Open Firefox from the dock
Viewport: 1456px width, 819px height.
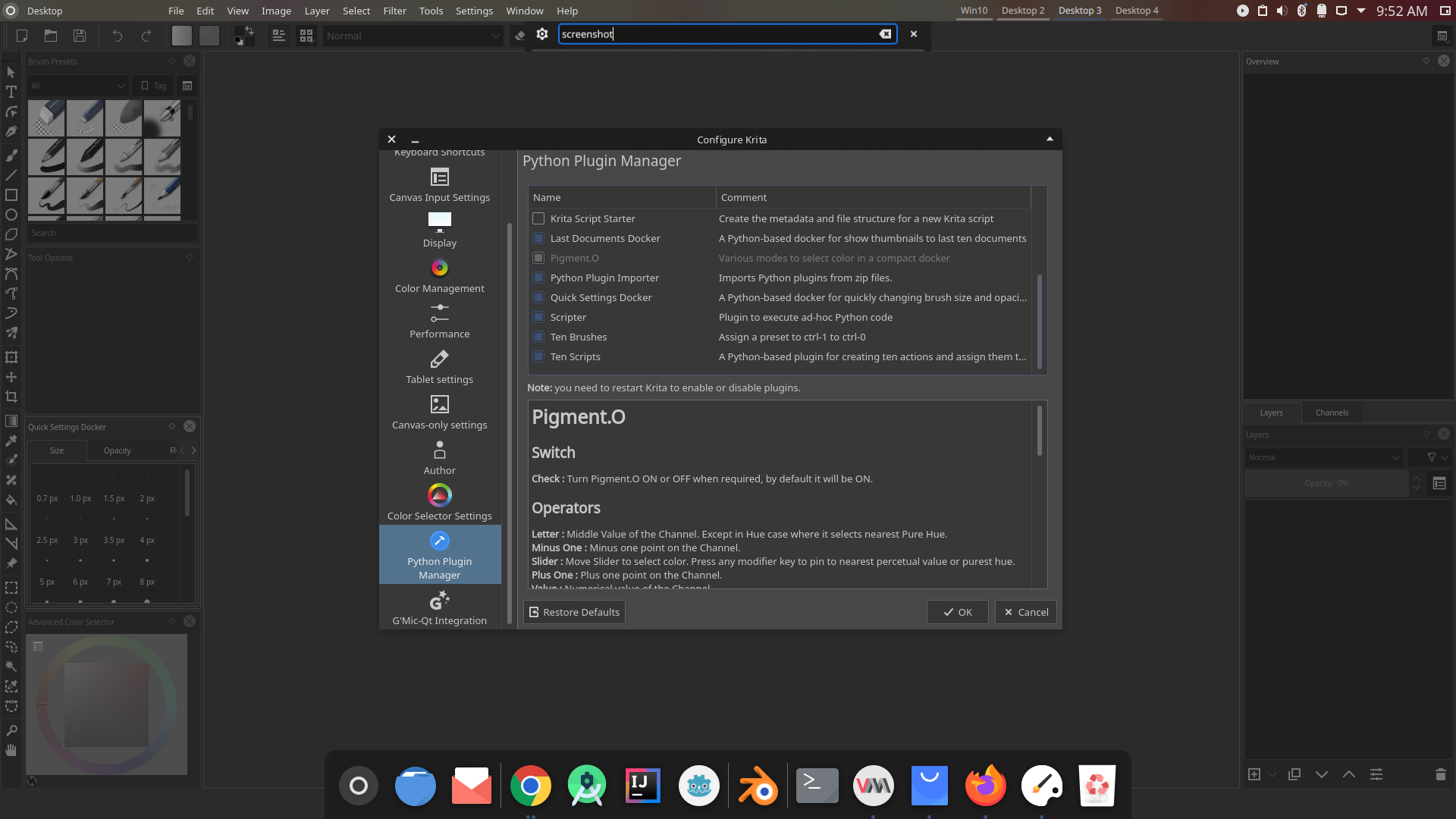click(986, 786)
